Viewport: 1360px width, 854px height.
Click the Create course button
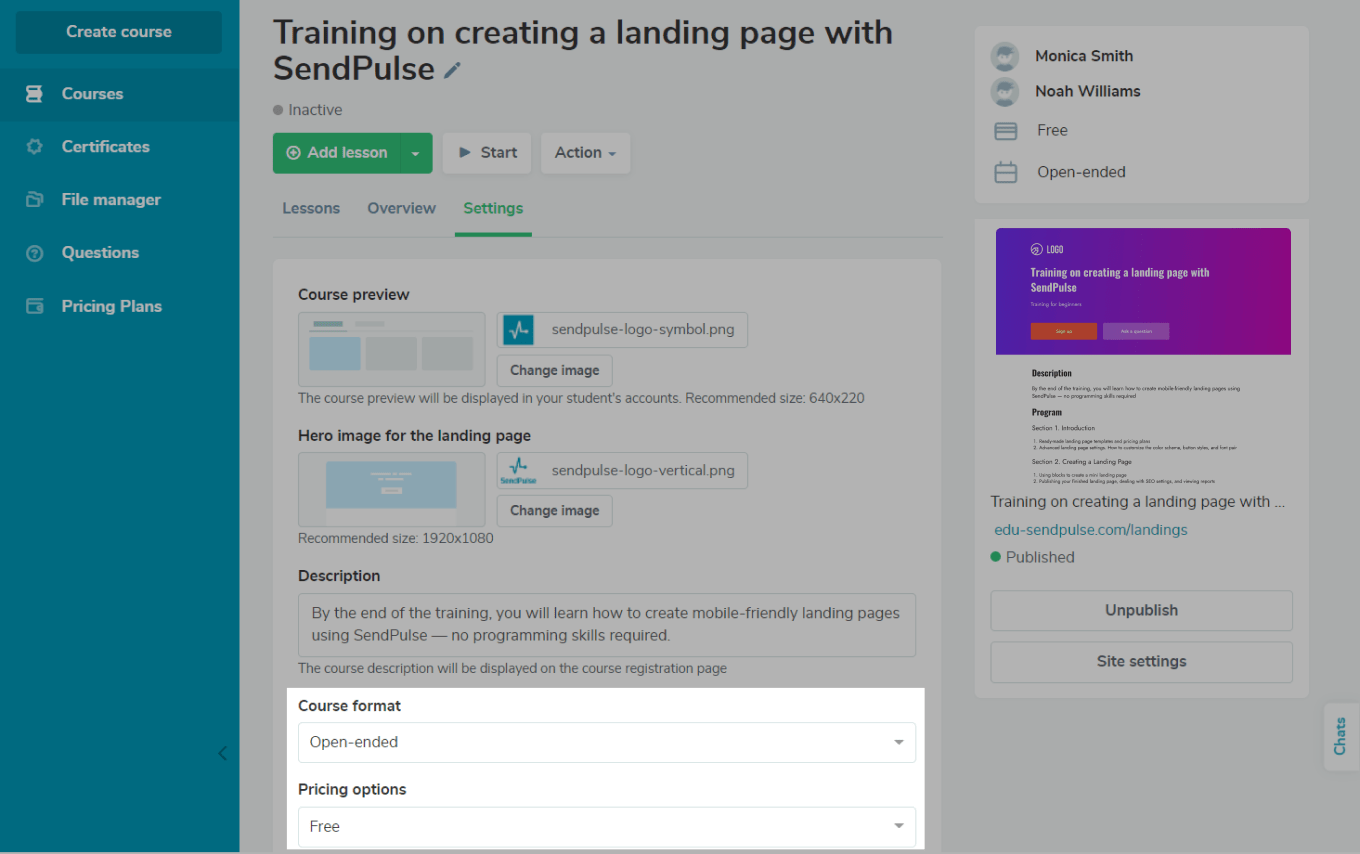[119, 32]
